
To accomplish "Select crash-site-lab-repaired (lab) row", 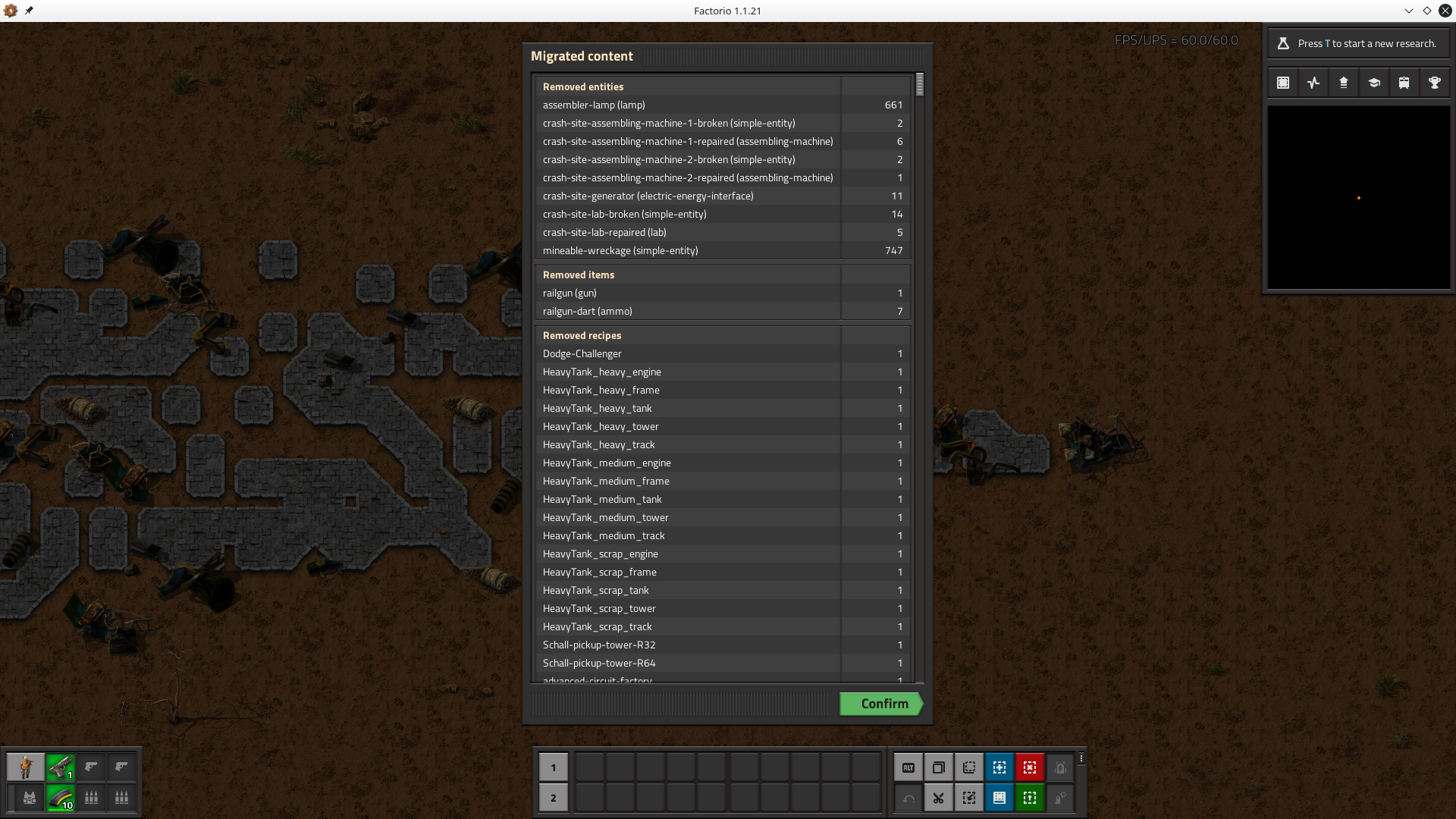I will click(x=723, y=233).
